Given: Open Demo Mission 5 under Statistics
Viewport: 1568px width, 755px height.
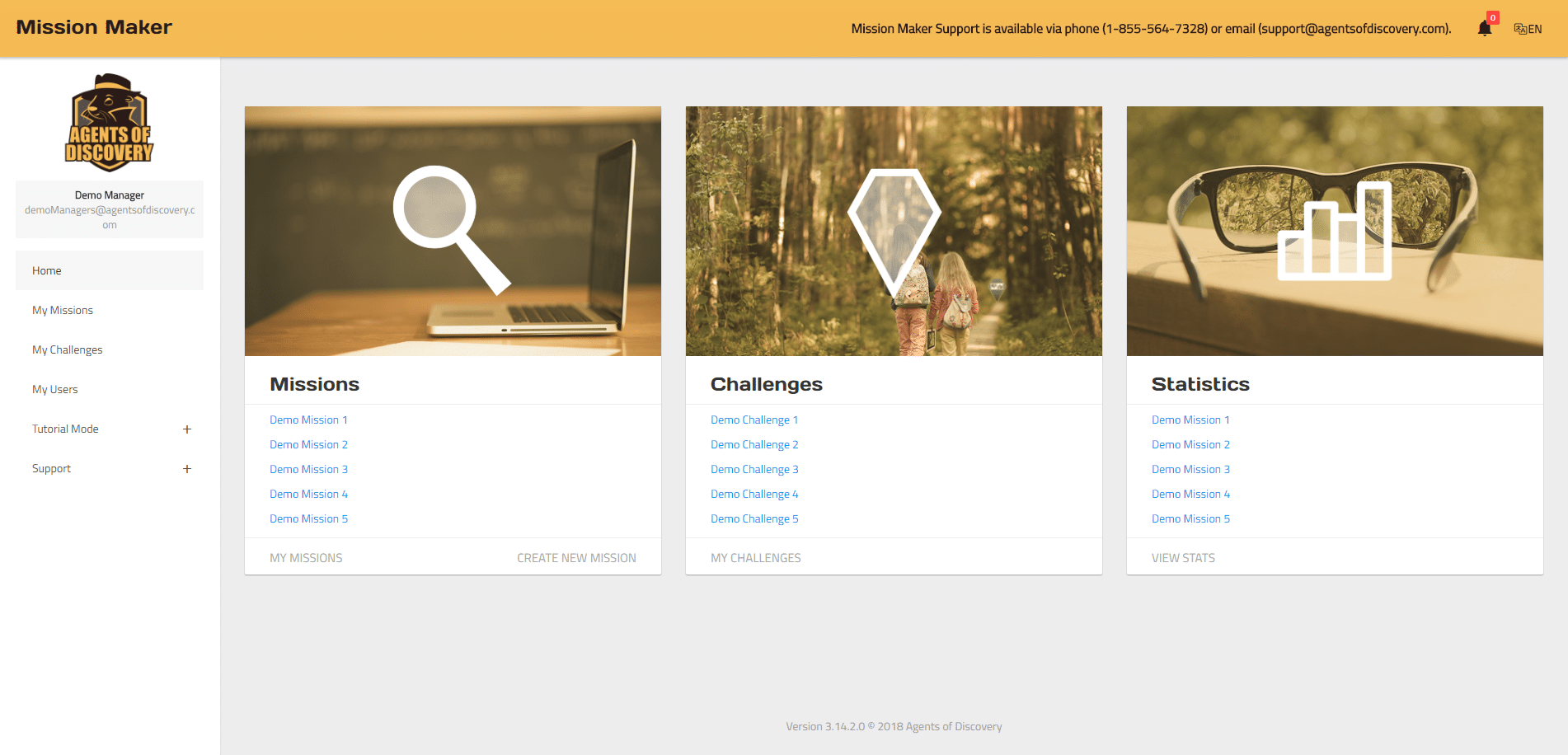Looking at the screenshot, I should 1190,518.
